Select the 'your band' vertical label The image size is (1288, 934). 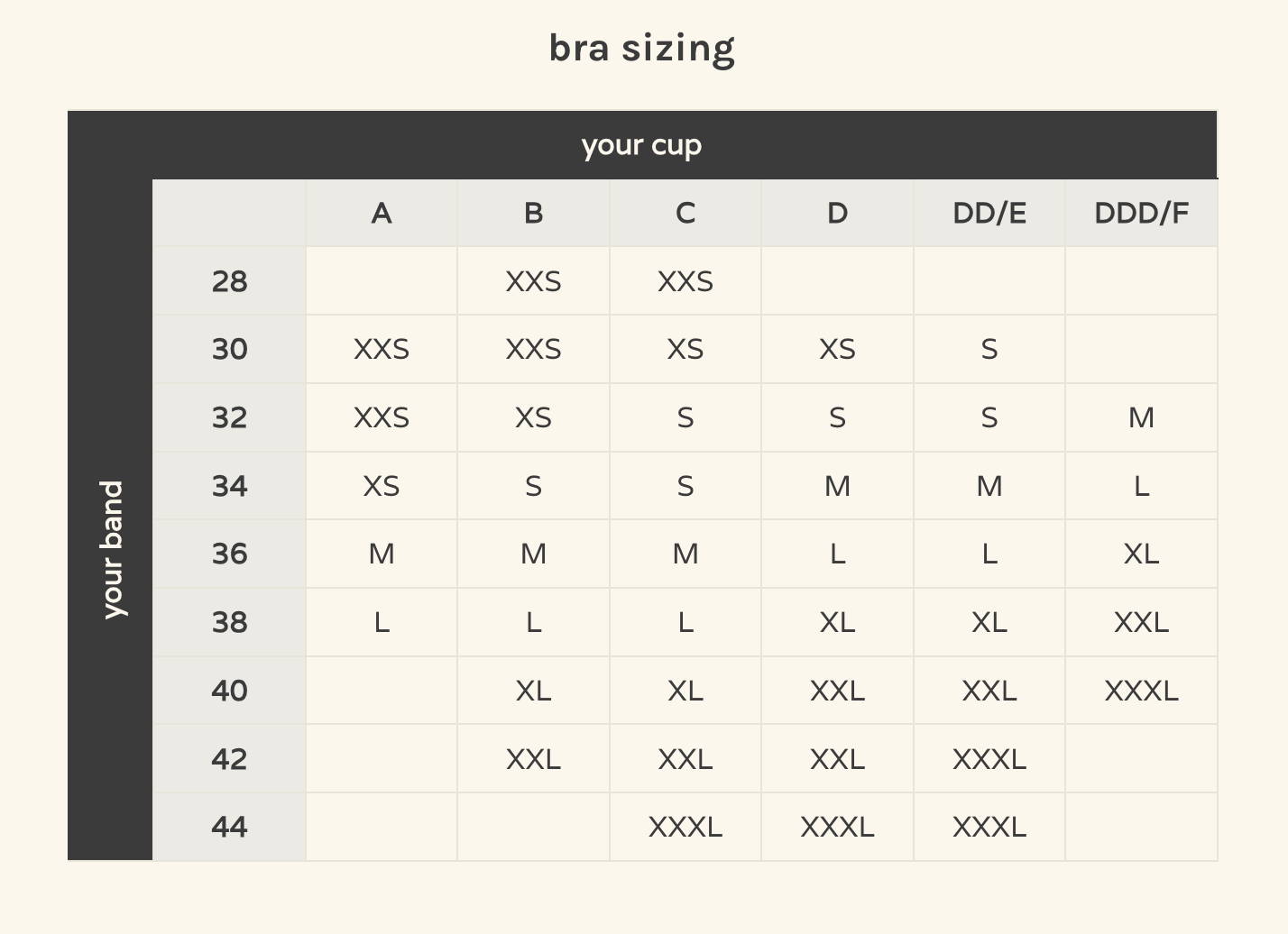point(111,549)
